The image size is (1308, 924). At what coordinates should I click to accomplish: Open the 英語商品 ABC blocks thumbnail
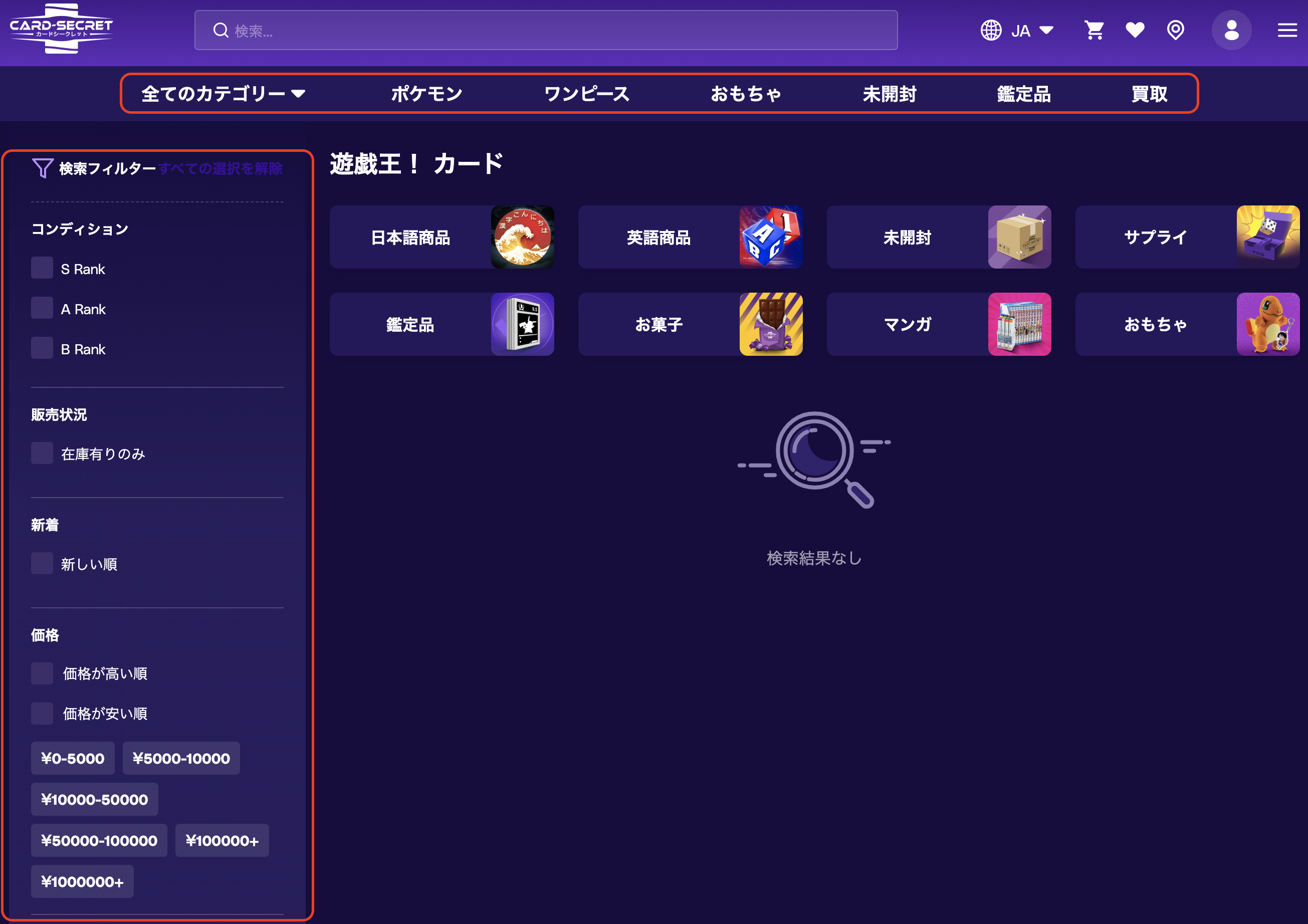(771, 237)
